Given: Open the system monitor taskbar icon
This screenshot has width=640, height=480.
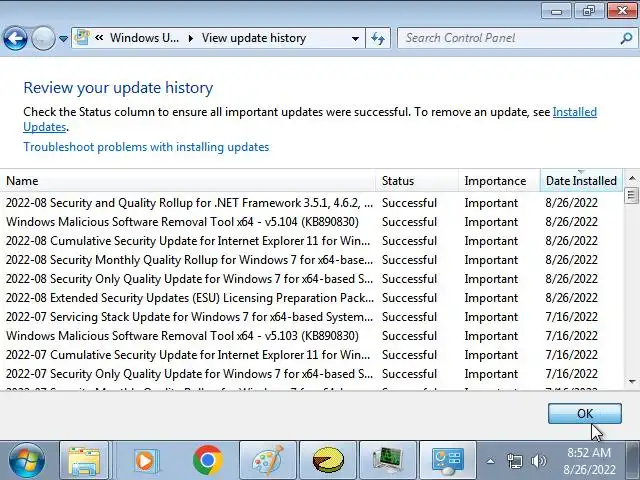Looking at the screenshot, I should point(388,461).
